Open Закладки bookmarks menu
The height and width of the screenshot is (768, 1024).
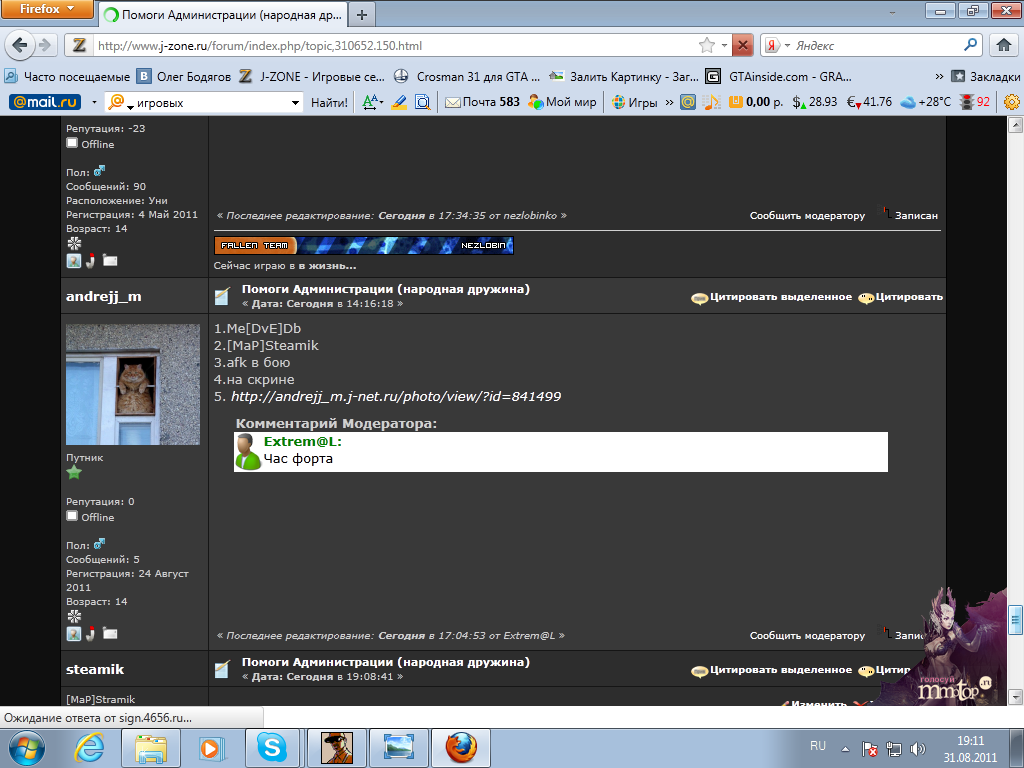985,76
